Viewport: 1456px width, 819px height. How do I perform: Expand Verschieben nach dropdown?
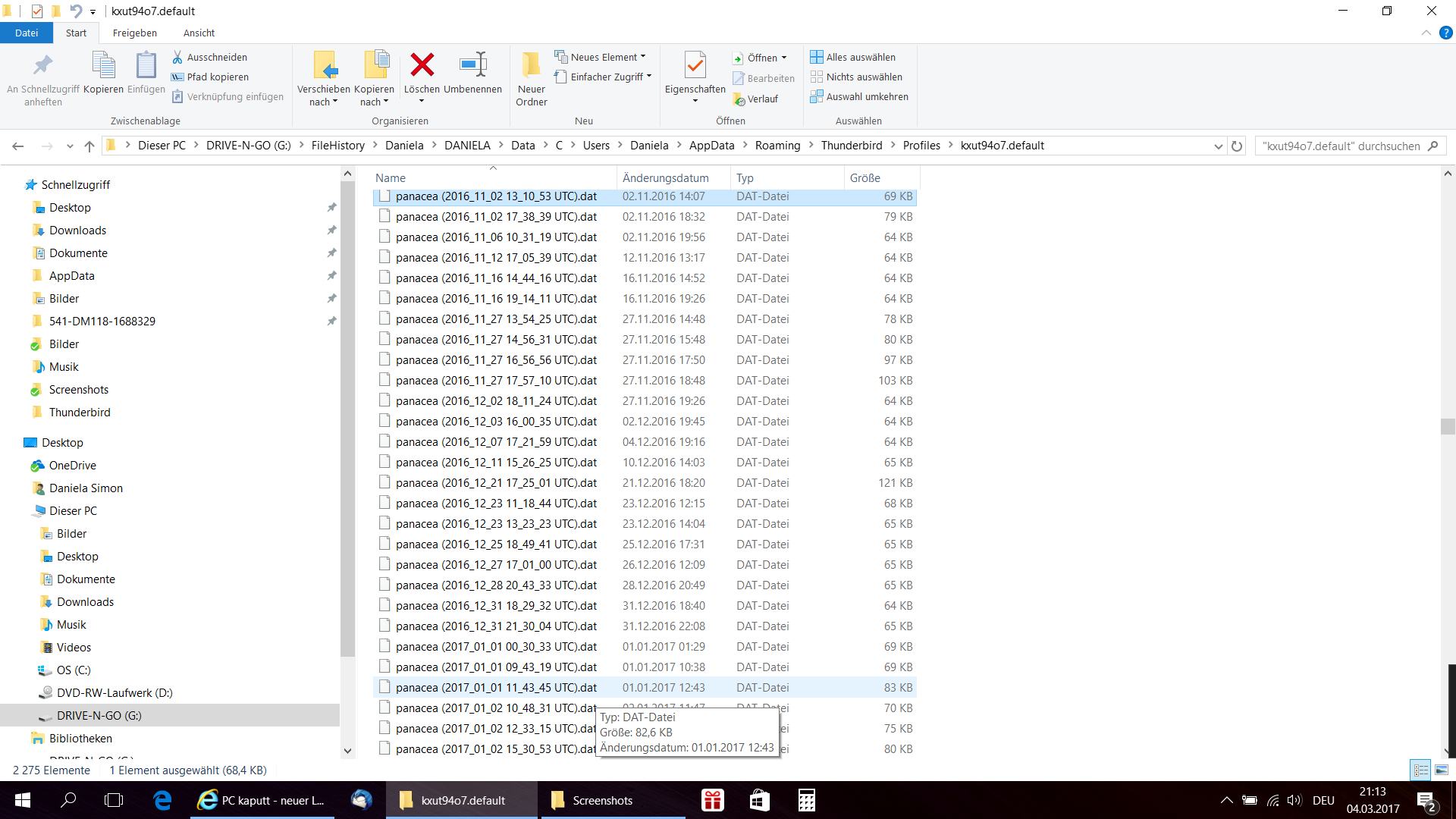(324, 96)
